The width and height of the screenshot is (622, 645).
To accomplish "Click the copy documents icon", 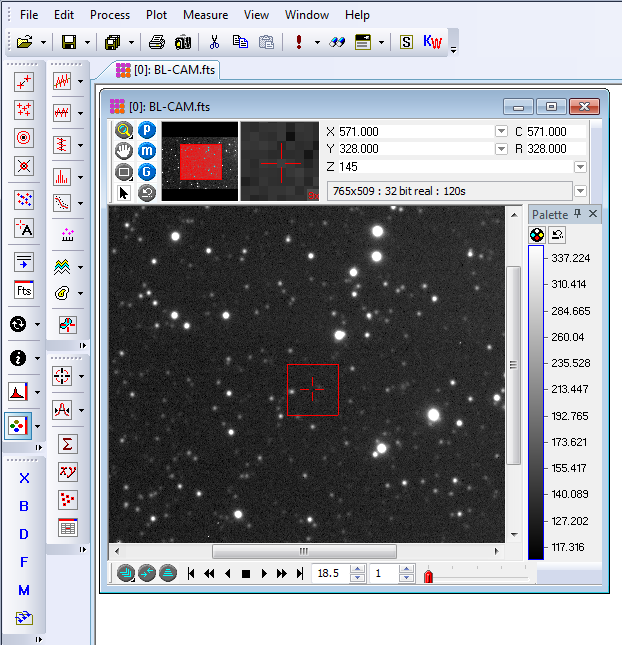I will coord(240,42).
